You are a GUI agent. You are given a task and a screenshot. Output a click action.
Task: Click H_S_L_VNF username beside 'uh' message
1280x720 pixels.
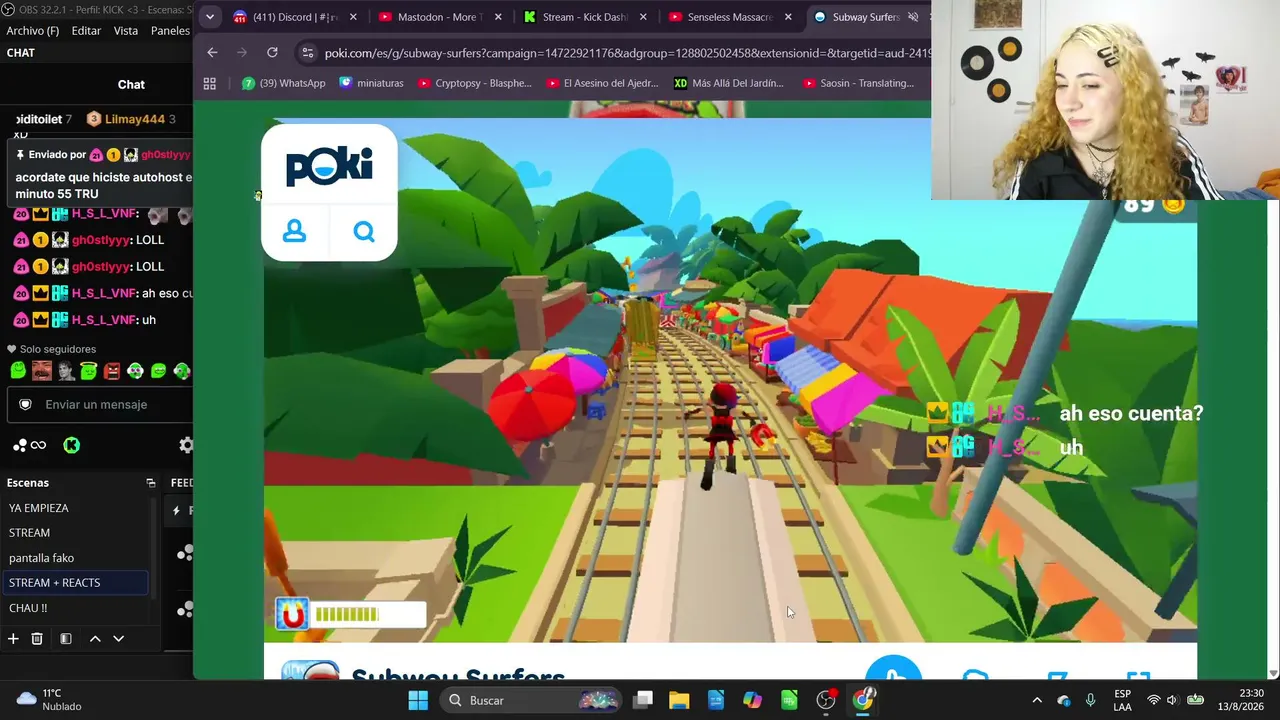click(x=104, y=320)
